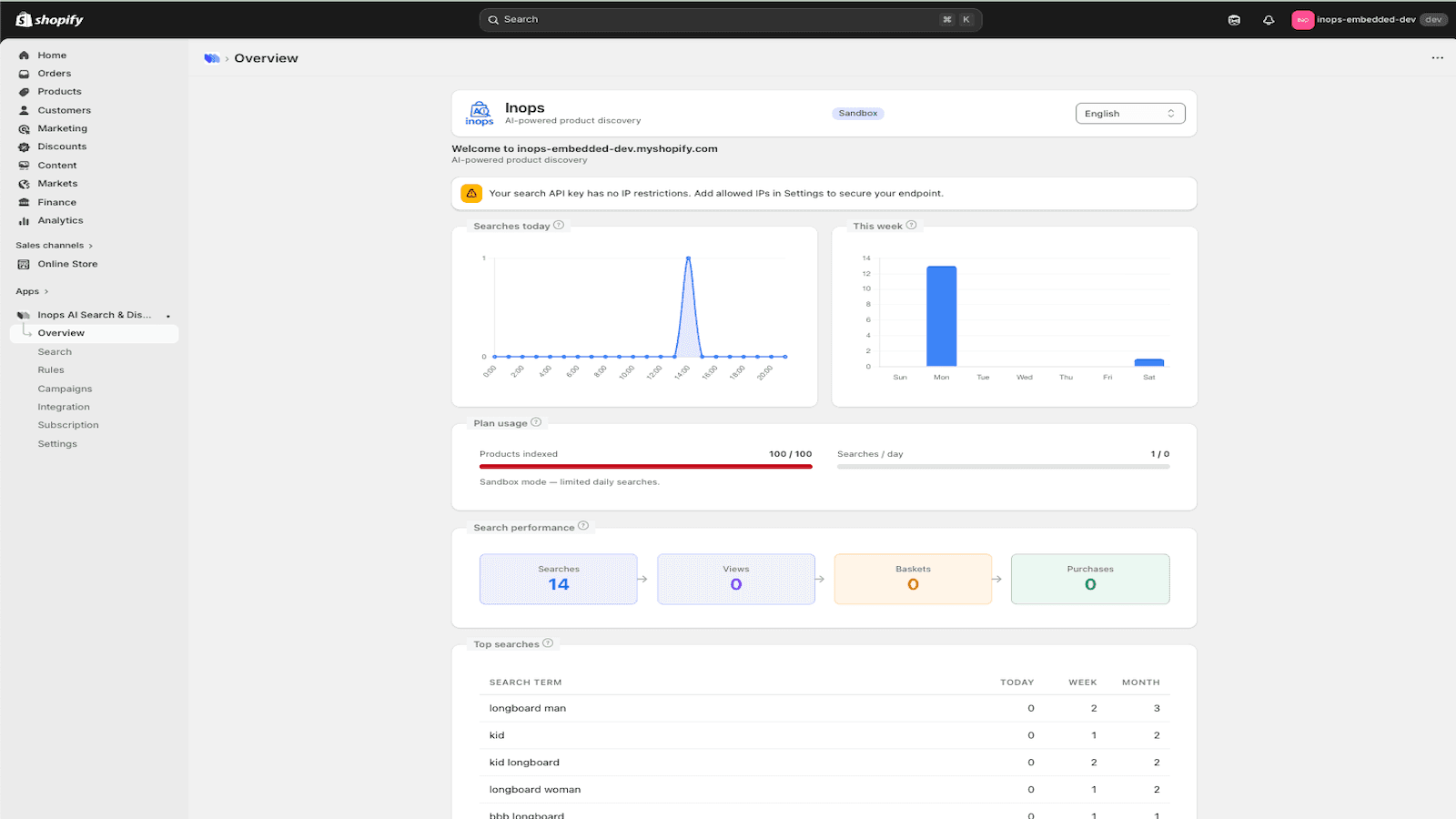Click the Orders inbox icon
This screenshot has width=1456, height=819.
(24, 74)
